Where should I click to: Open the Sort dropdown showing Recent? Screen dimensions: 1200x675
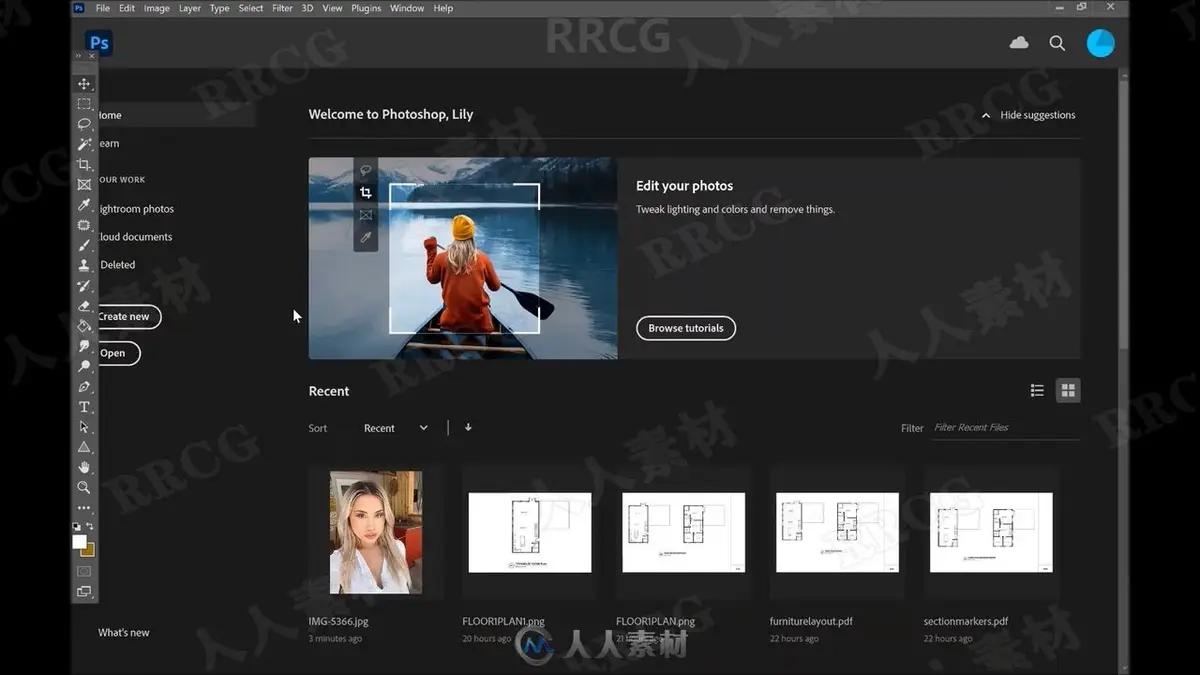click(396, 428)
